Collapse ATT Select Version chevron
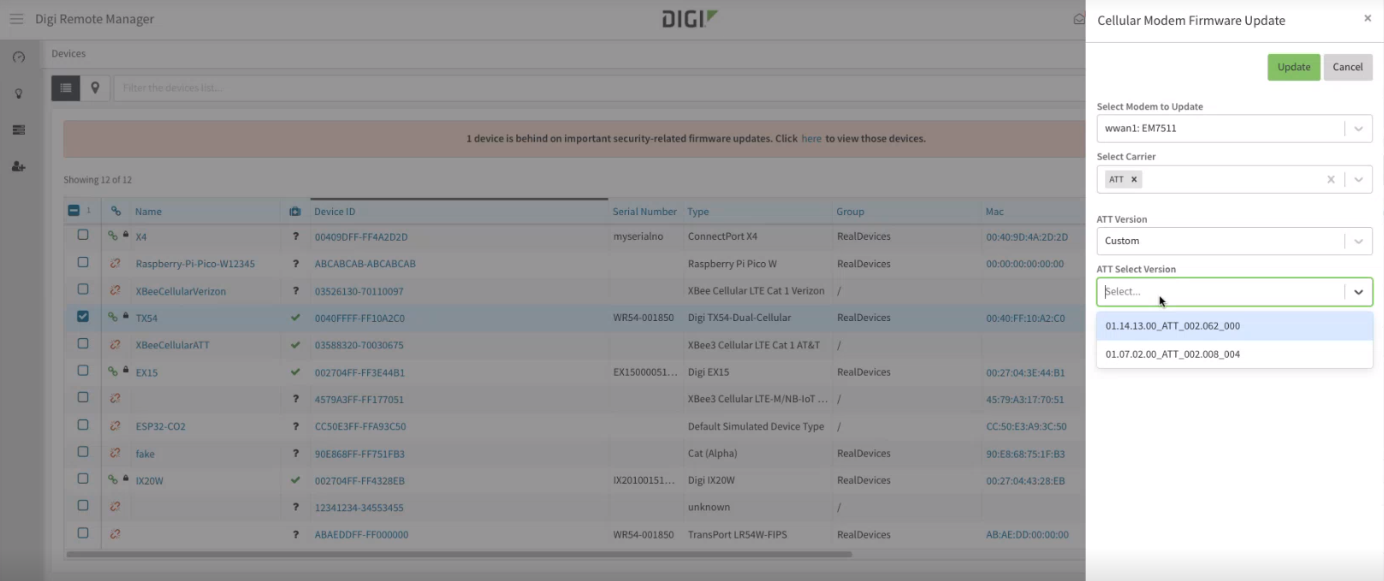 click(1358, 292)
